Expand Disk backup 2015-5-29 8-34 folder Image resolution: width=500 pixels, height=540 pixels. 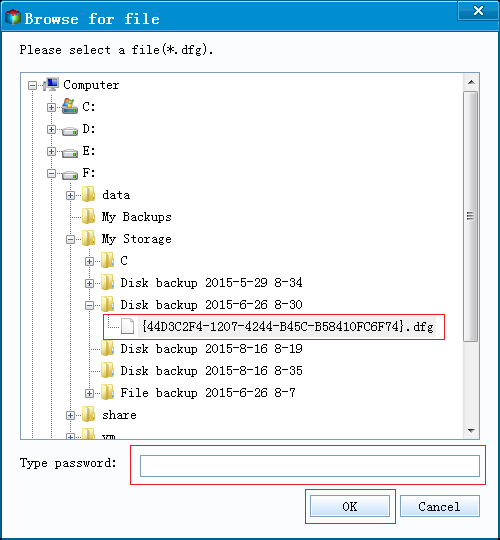click(x=89, y=283)
